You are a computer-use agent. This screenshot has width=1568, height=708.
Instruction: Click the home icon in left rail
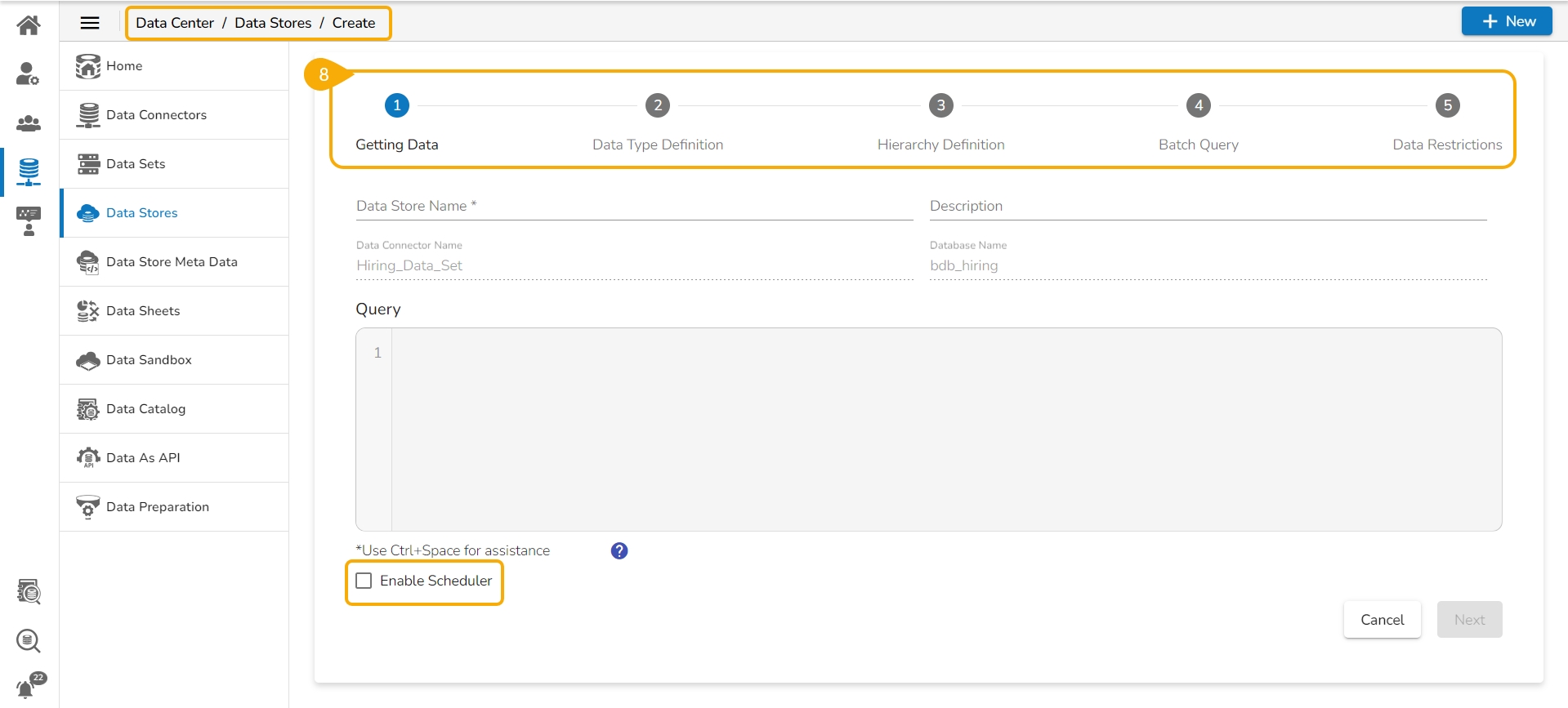[29, 25]
